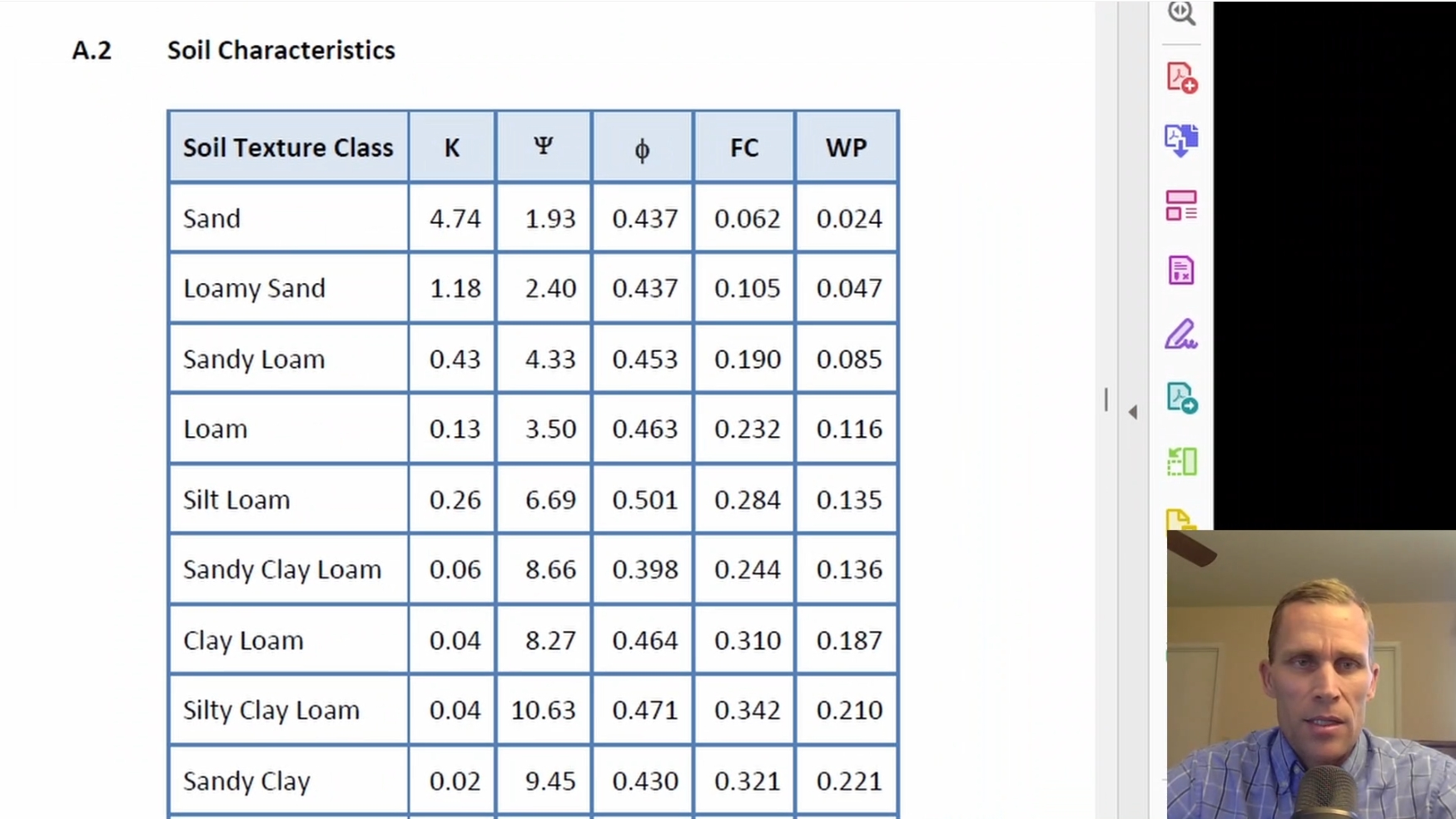The image size is (1456, 819).
Task: Click the pane divider handle
Action: coord(1106,400)
